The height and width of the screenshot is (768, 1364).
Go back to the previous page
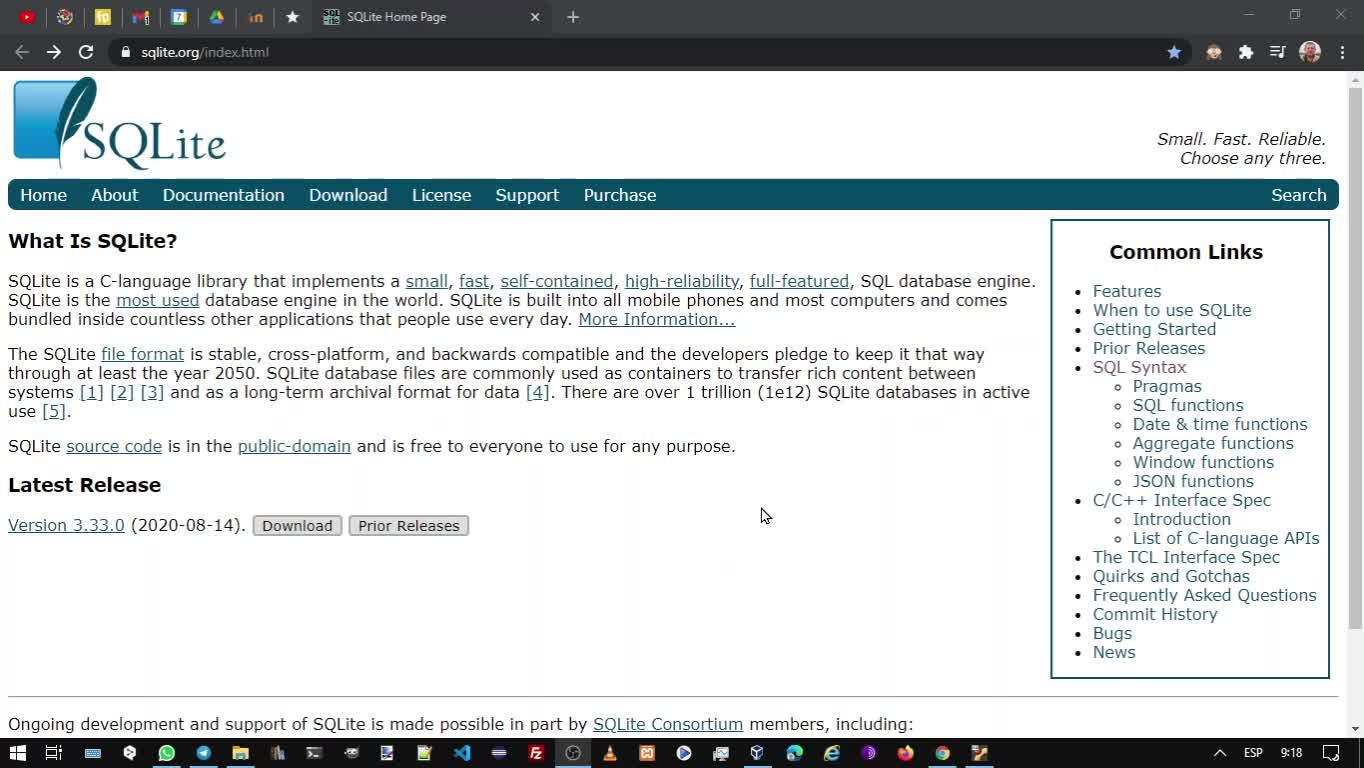[x=22, y=52]
